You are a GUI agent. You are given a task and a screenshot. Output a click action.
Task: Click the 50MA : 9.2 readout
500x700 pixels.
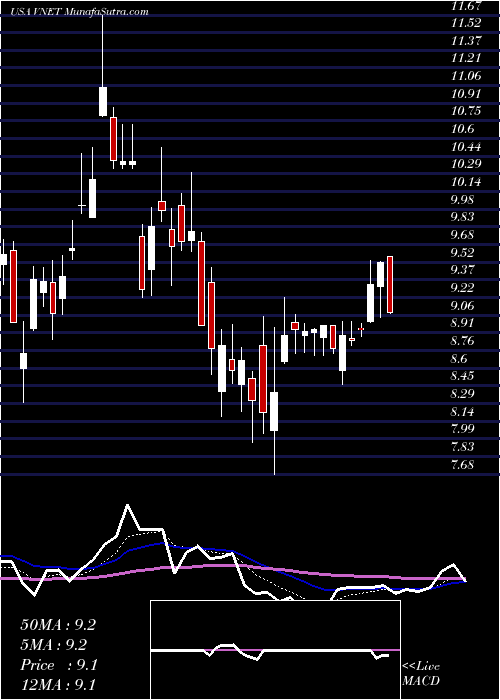[x=58, y=625]
